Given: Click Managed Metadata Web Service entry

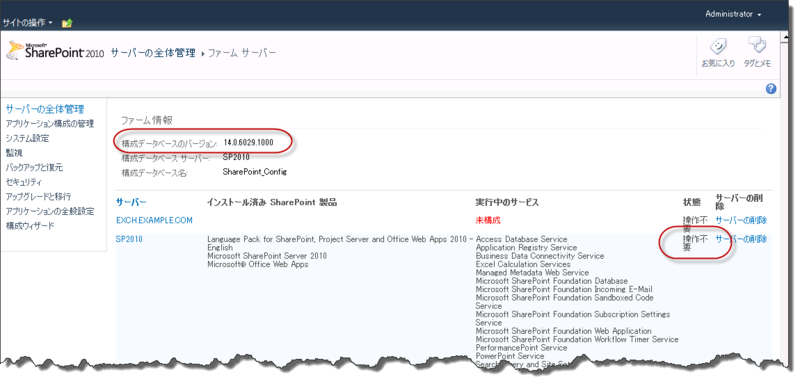Looking at the screenshot, I should pyautogui.click(x=532, y=272).
